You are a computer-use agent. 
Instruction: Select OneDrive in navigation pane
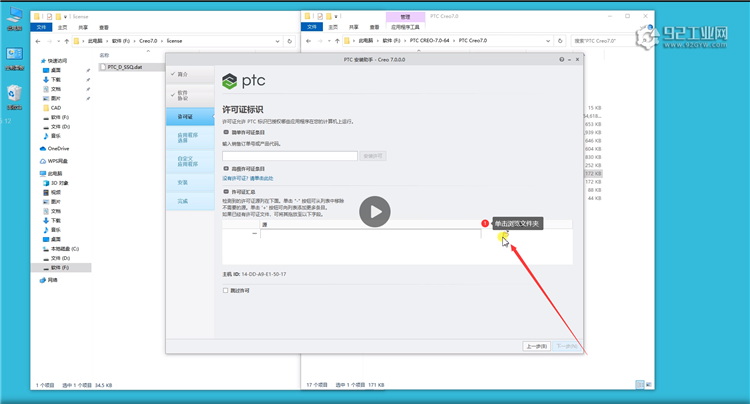55,149
